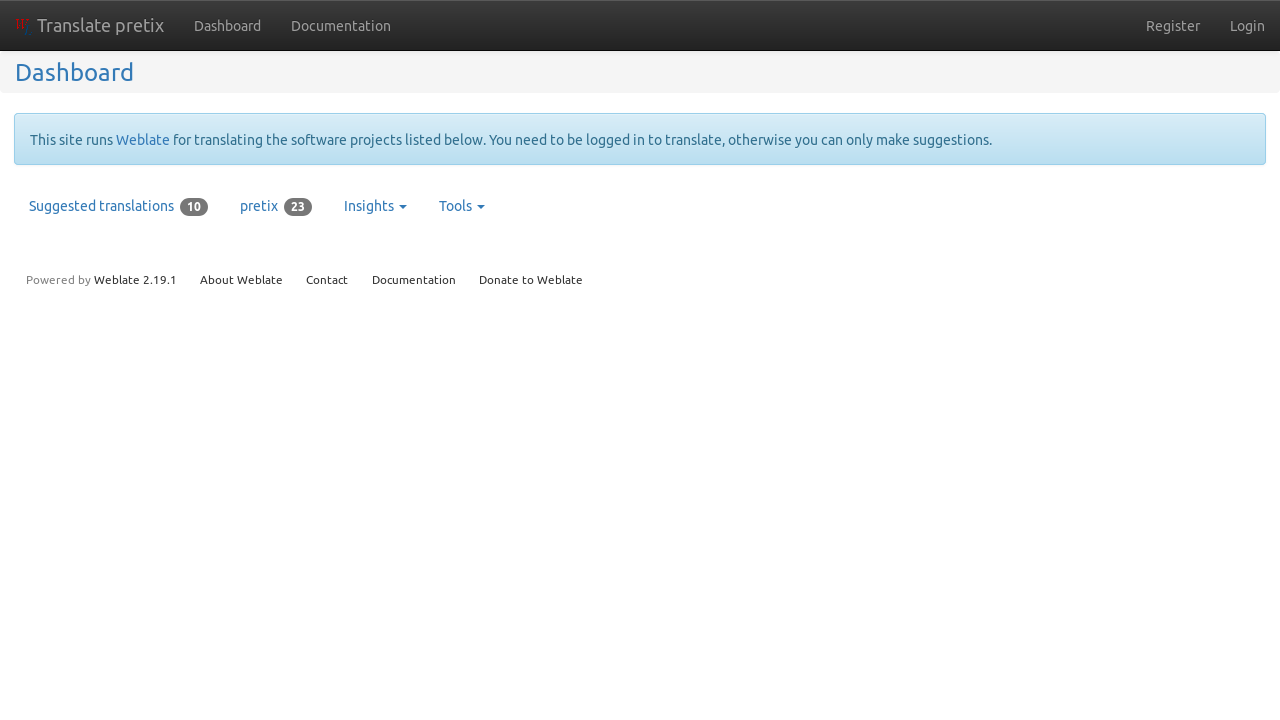Screen dimensions: 1280x720
Task: Select the pretix project tab
Action: (x=259, y=206)
